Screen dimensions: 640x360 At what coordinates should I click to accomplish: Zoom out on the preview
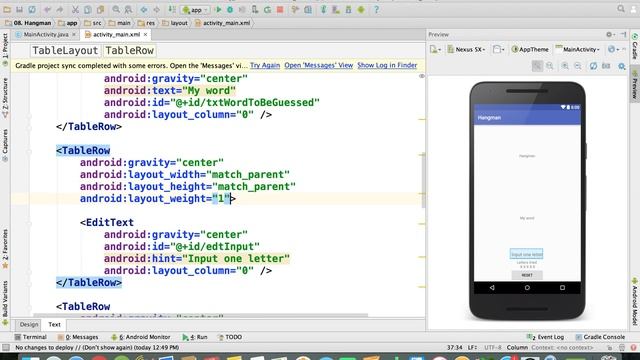(x=578, y=66)
